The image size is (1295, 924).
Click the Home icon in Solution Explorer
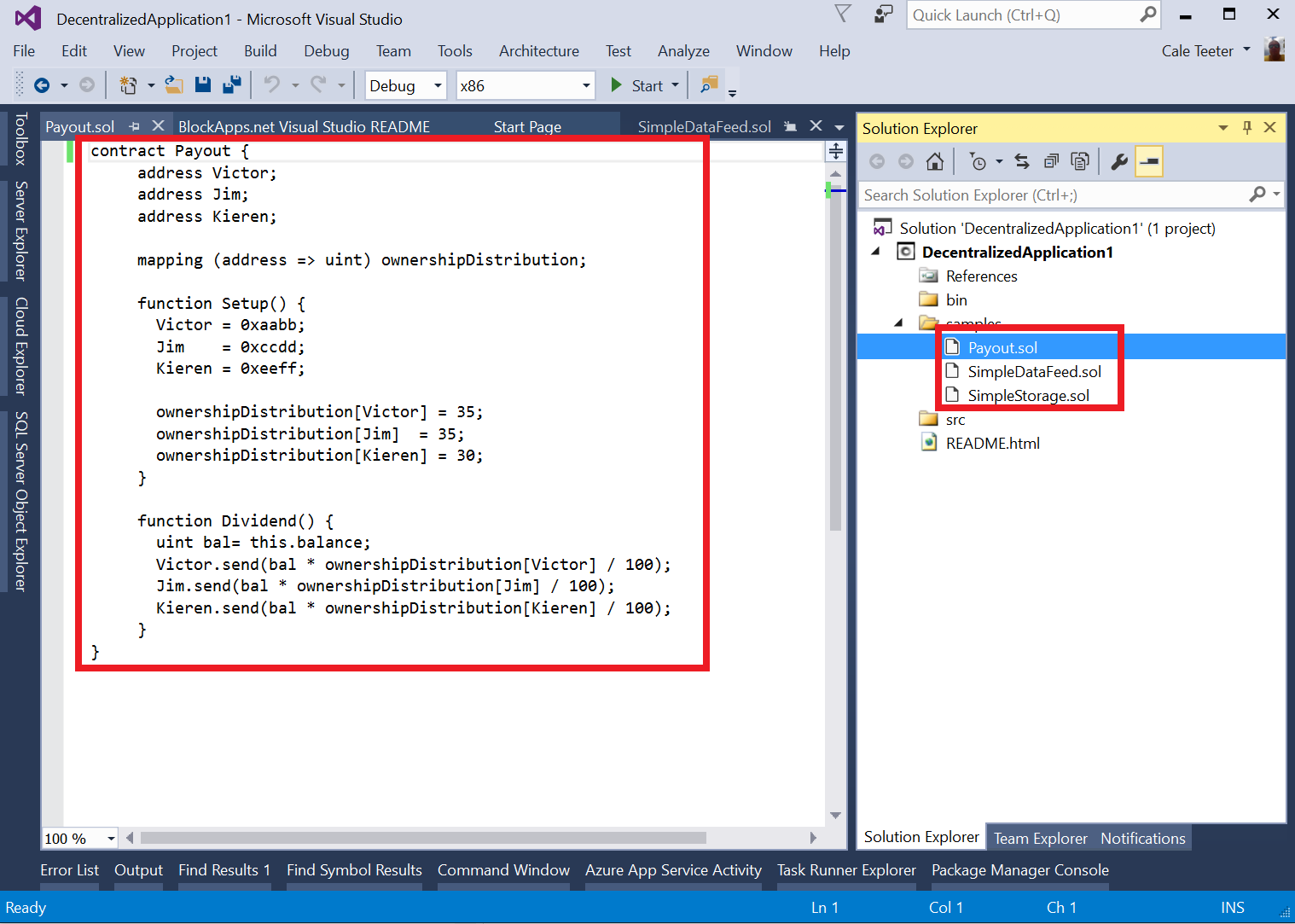[x=935, y=161]
